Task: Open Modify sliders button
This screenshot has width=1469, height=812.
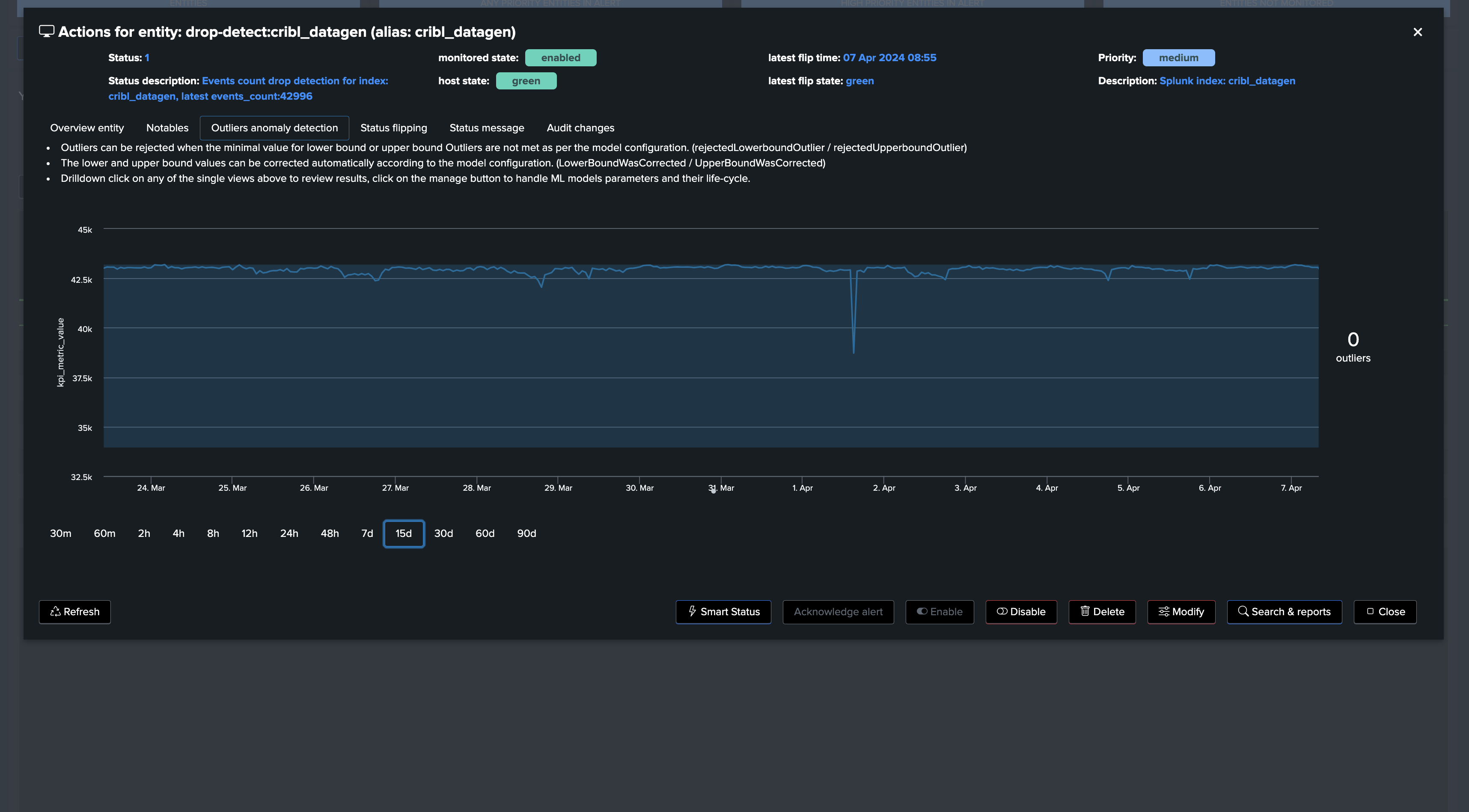Action: tap(1181, 611)
